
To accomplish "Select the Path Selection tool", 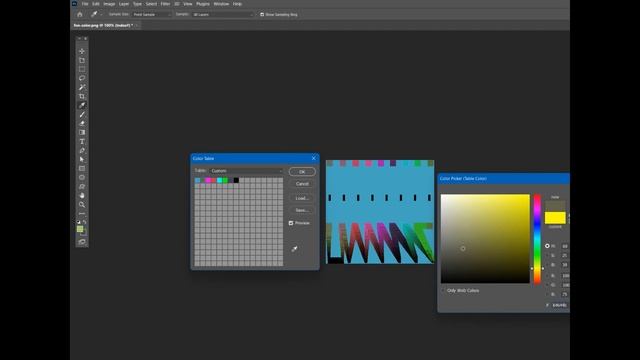I will pyautogui.click(x=82, y=159).
